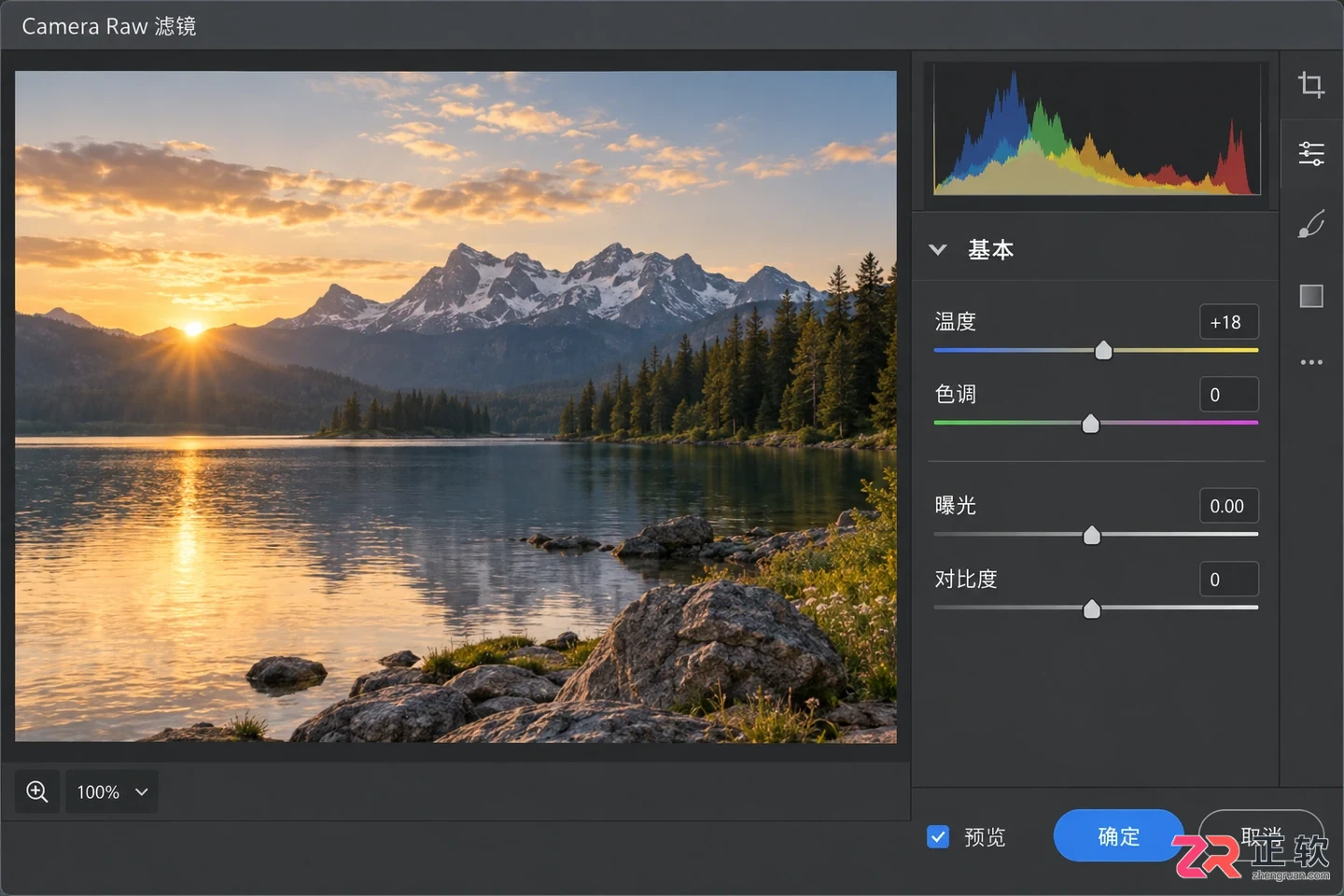Click the Camera Raw 滤镜 title text
The height and width of the screenshot is (896, 1344).
[x=109, y=26]
